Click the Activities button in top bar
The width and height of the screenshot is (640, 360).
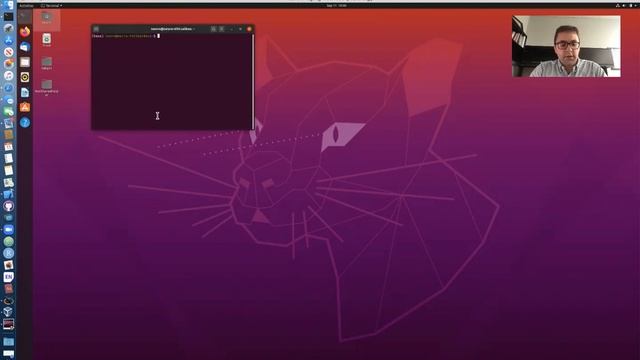coord(27,6)
